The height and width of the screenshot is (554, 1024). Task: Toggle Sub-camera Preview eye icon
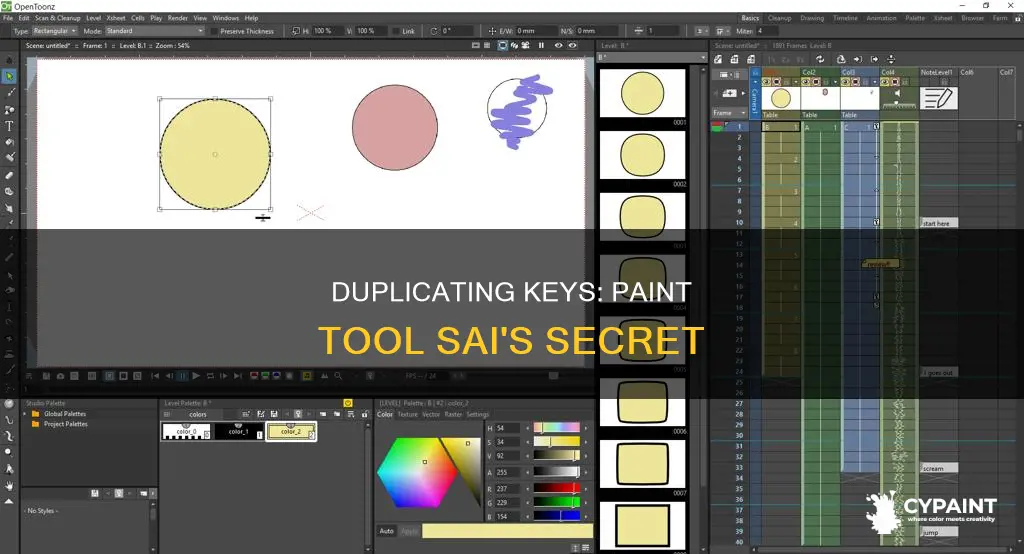click(x=572, y=45)
